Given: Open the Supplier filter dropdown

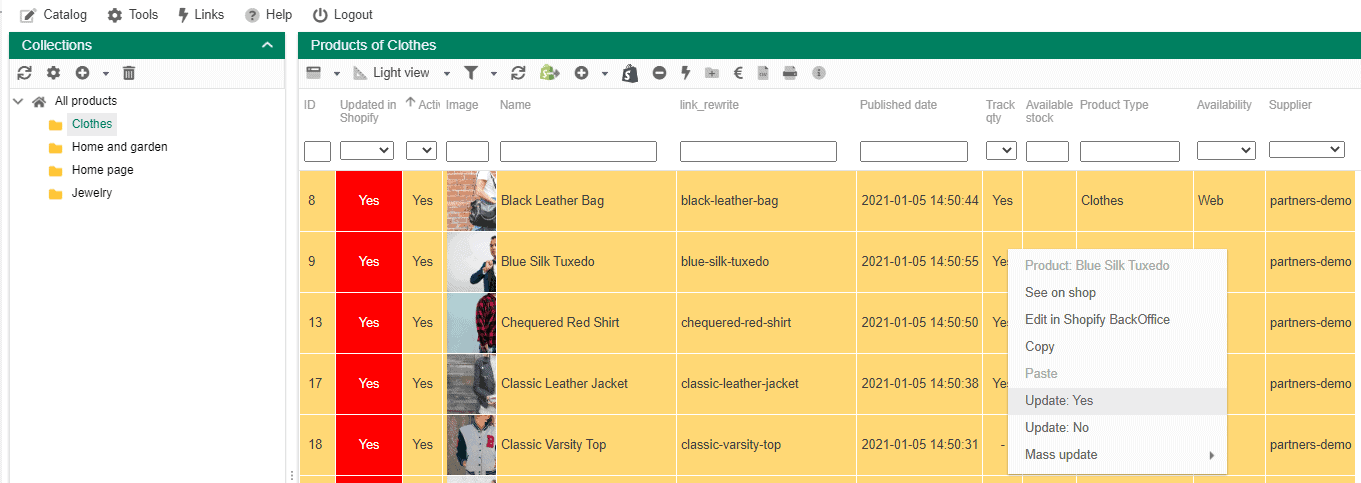Looking at the screenshot, I should 1307,150.
